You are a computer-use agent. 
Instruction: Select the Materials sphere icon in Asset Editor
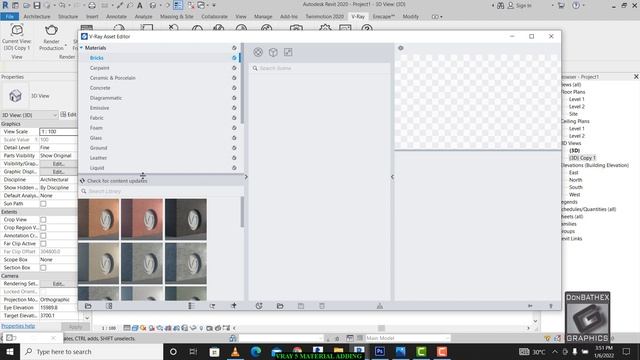pyautogui.click(x=258, y=52)
